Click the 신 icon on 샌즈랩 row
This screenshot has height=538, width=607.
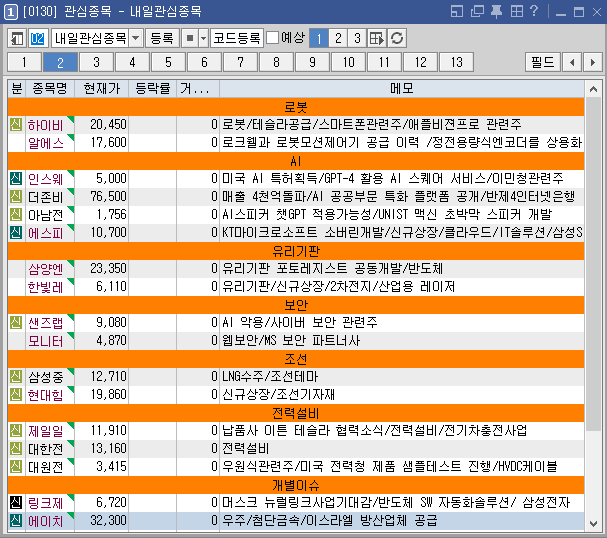pos(16,322)
